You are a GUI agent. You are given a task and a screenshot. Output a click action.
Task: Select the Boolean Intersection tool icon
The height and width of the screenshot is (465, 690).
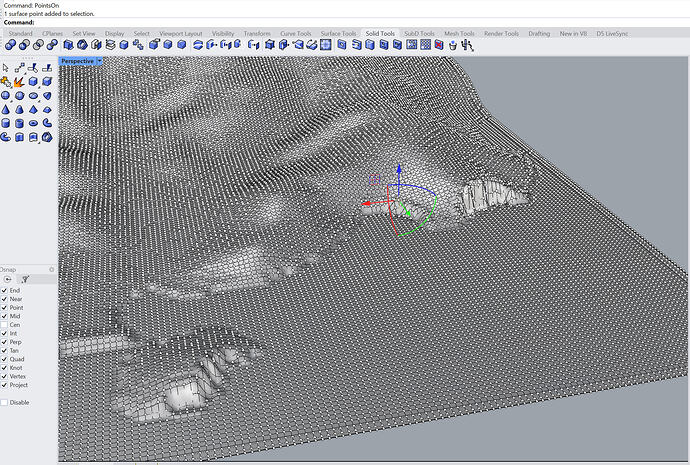38,45
